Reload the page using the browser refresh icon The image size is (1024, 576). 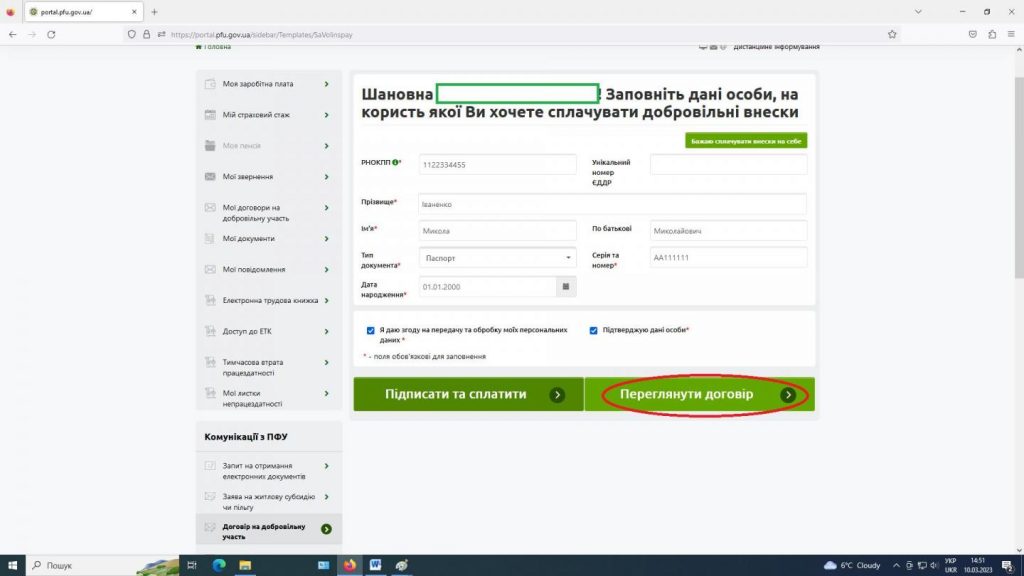pos(51,34)
